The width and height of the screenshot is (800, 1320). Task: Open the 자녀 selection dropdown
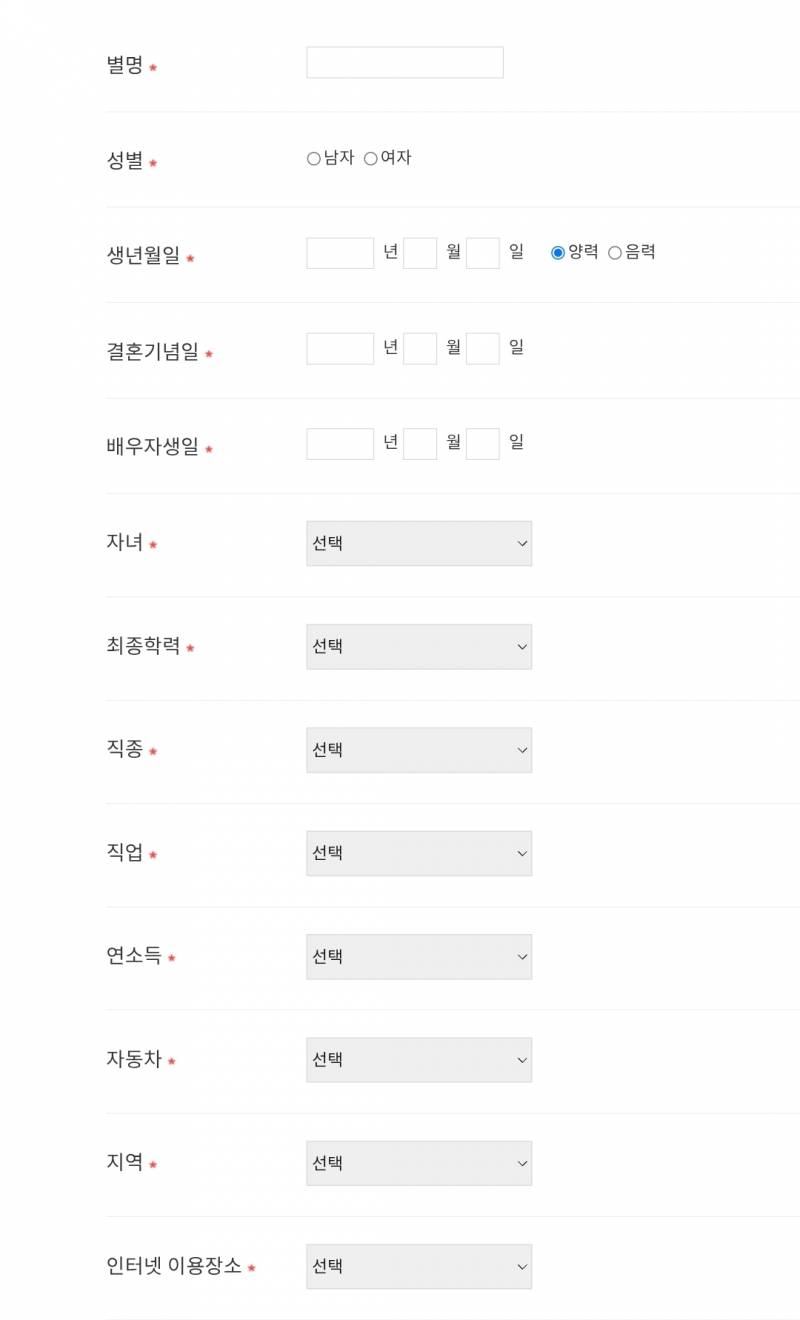tap(418, 543)
